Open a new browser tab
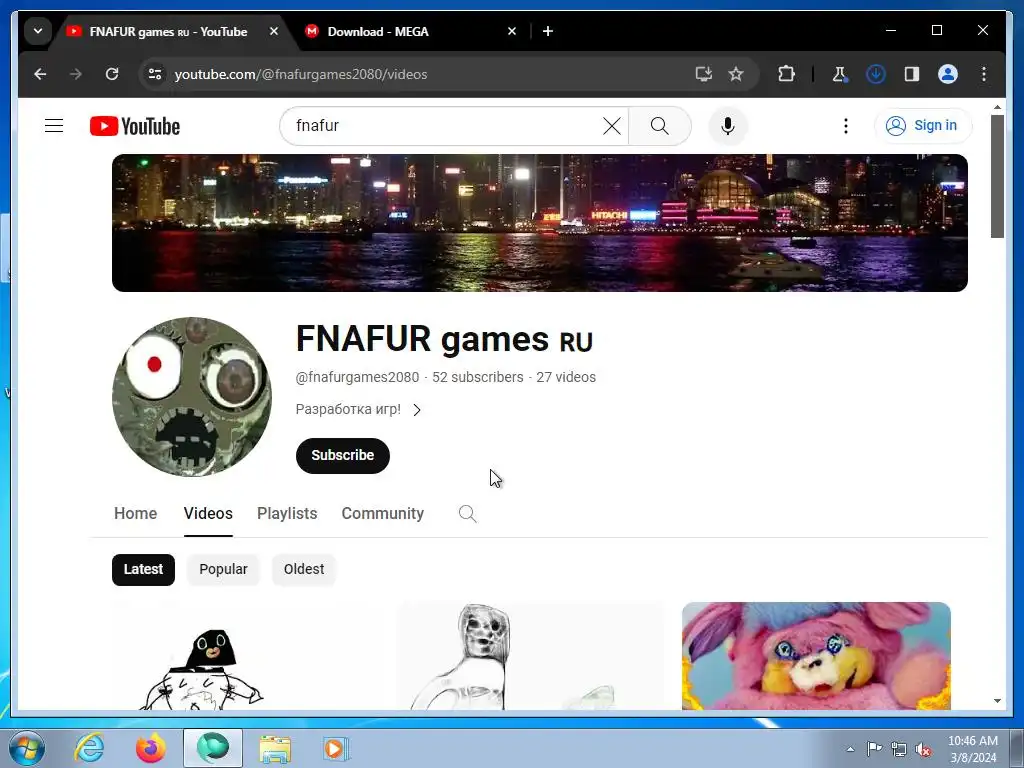The width and height of the screenshot is (1024, 768). pos(548,31)
